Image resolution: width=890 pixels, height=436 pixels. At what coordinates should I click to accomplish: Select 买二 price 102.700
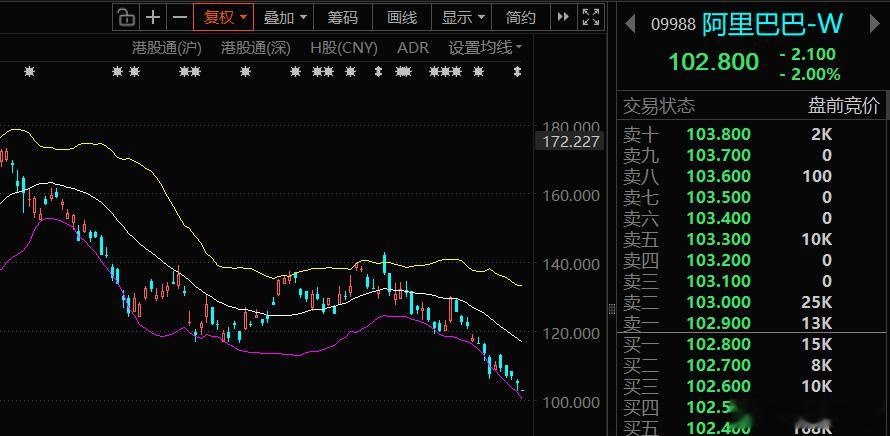(719, 365)
